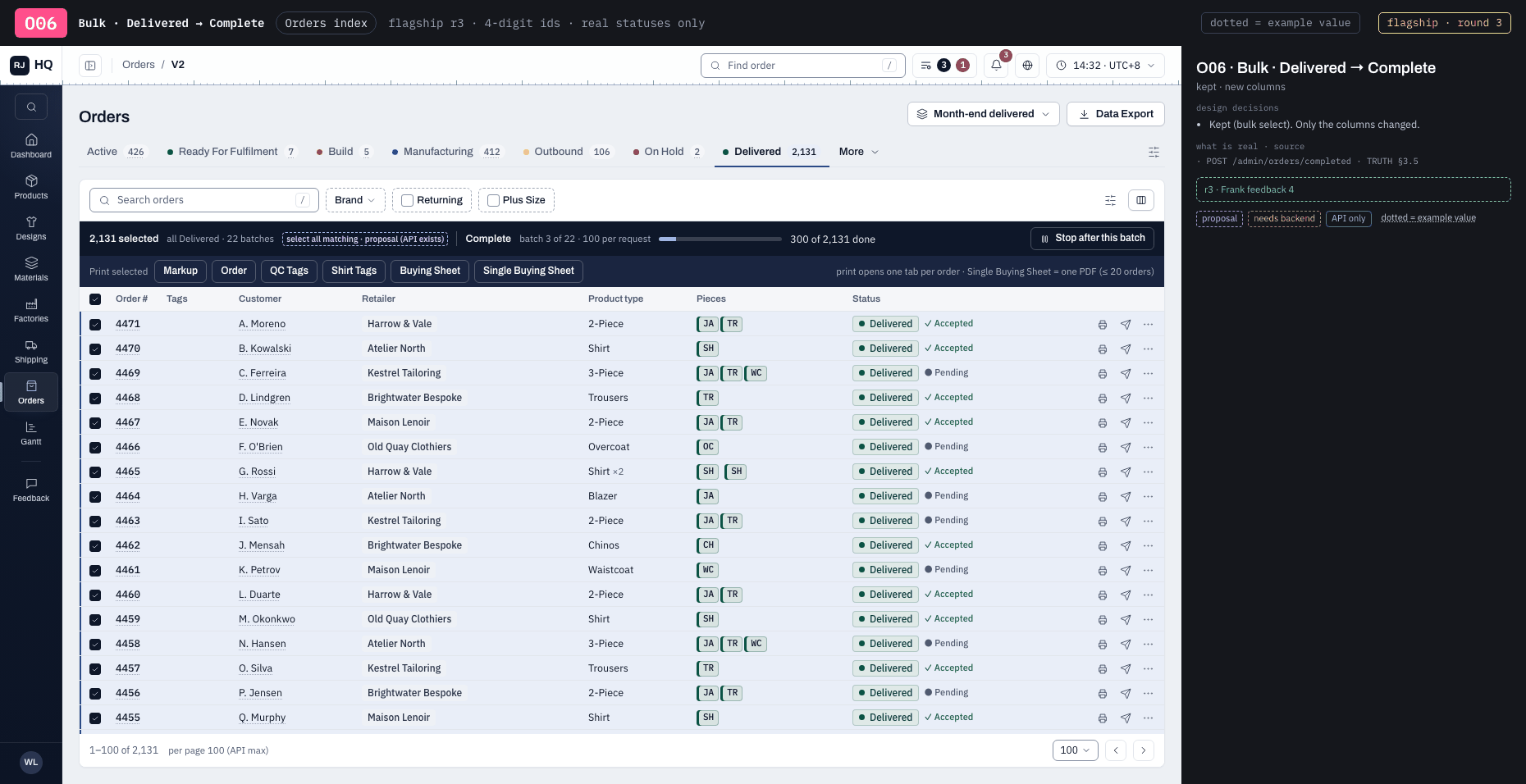1526x784 pixels.
Task: Print Single Buying Sheet
Action: [528, 271]
